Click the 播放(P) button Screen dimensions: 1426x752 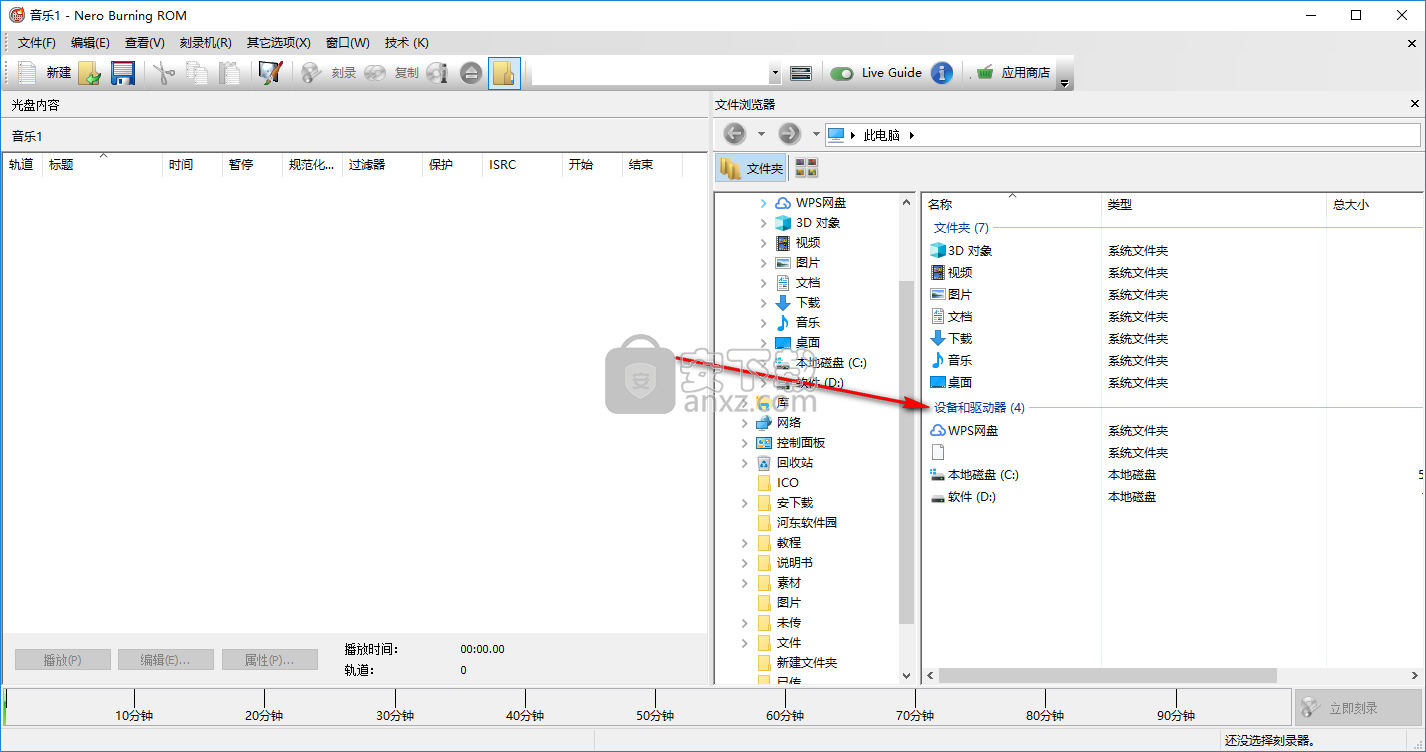point(63,660)
